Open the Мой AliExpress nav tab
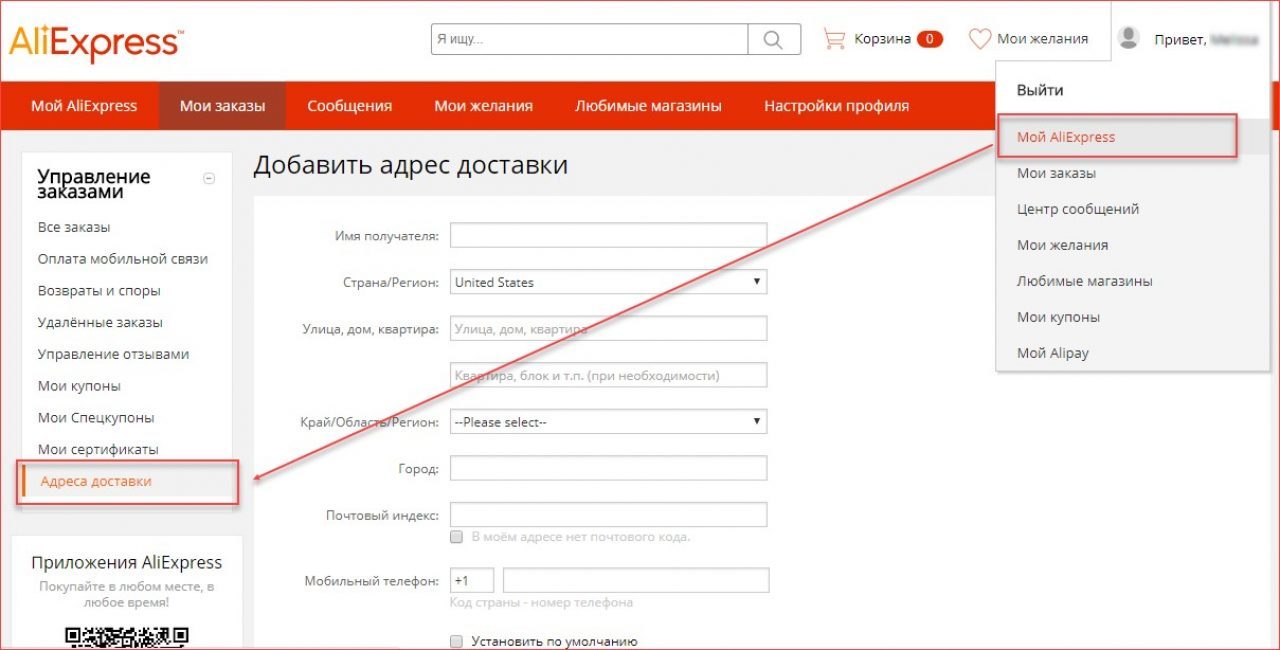 pyautogui.click(x=84, y=106)
